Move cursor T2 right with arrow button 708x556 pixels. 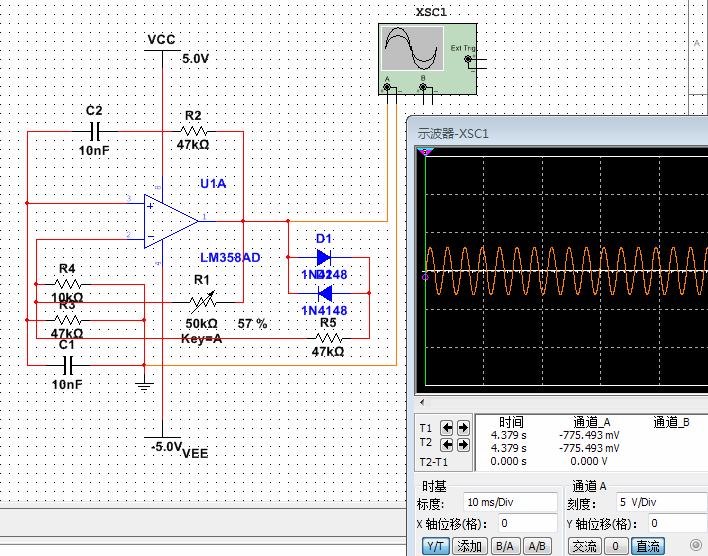pos(463,445)
